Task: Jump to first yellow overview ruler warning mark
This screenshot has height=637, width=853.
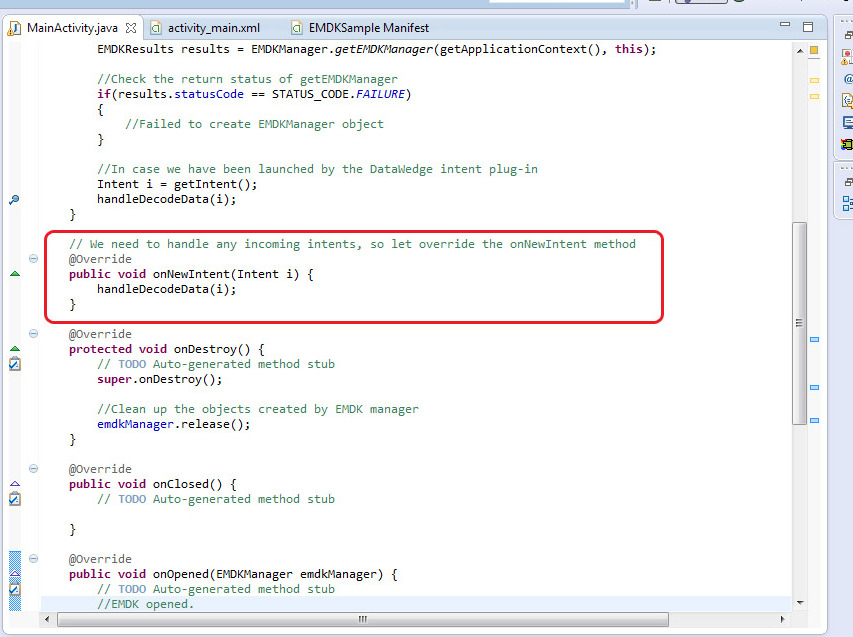Action: pos(814,79)
